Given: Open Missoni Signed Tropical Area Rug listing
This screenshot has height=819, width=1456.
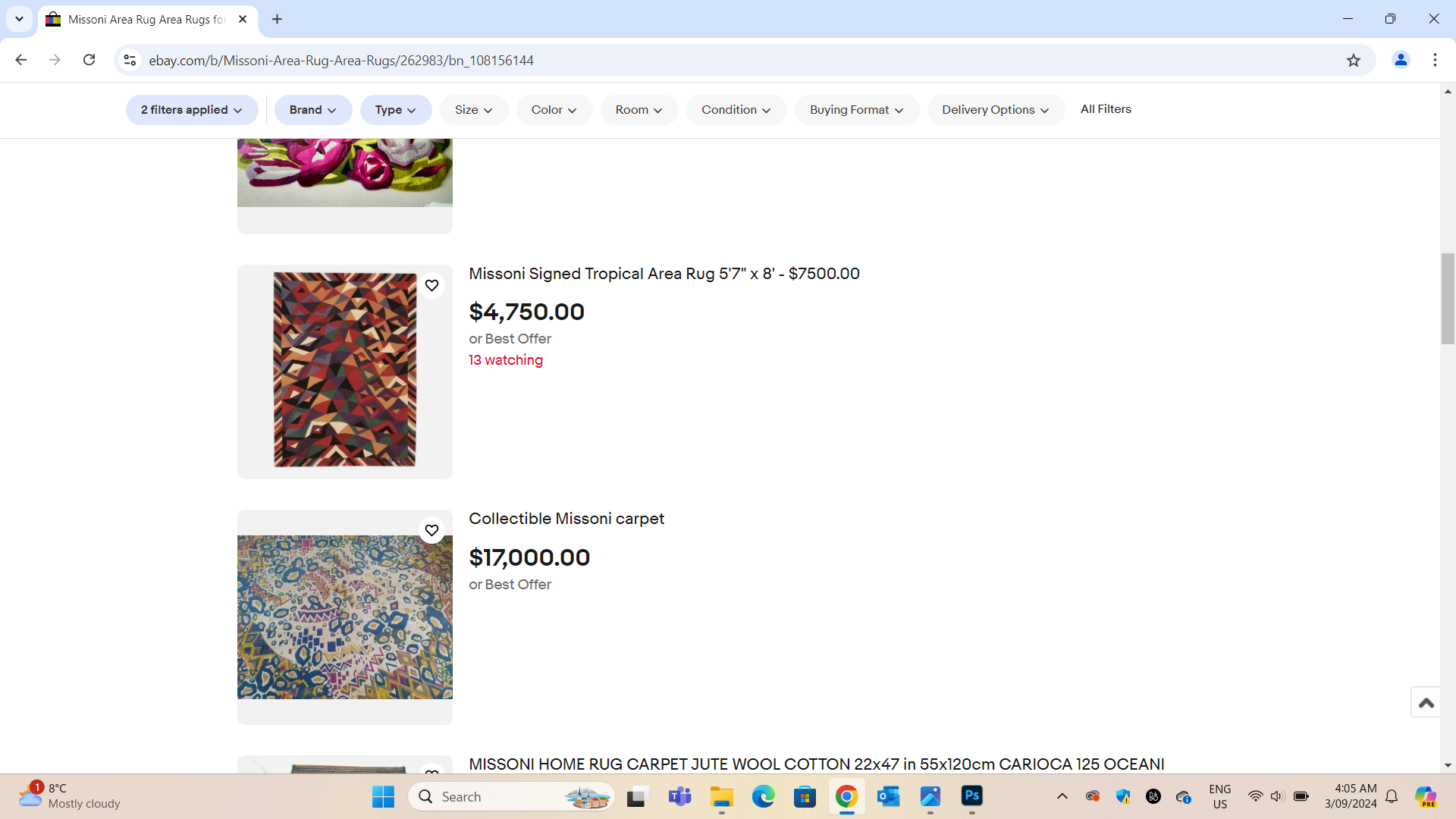Looking at the screenshot, I should [664, 274].
